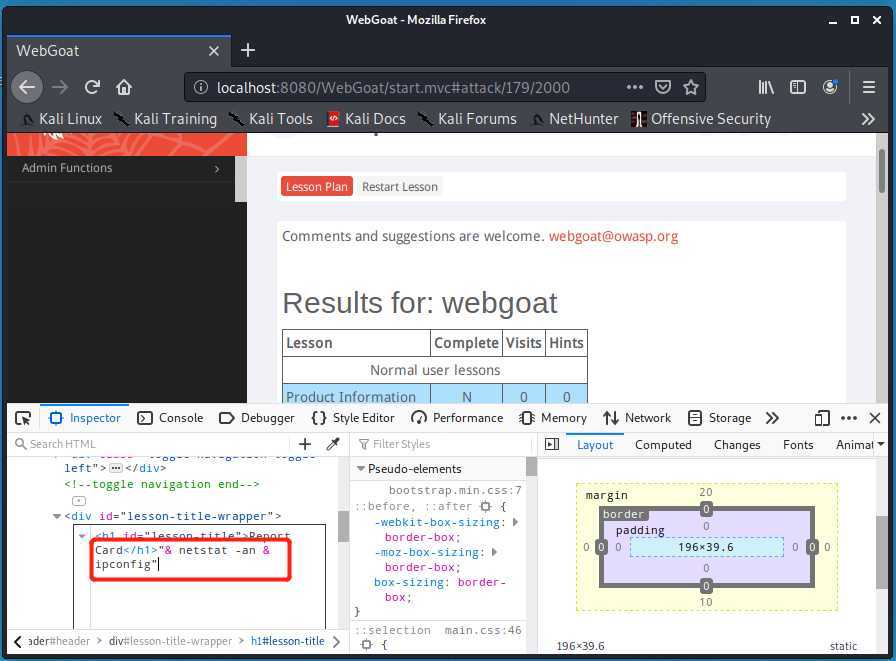Close the WebGoat tab
The height and width of the screenshot is (661, 896).
tap(214, 51)
